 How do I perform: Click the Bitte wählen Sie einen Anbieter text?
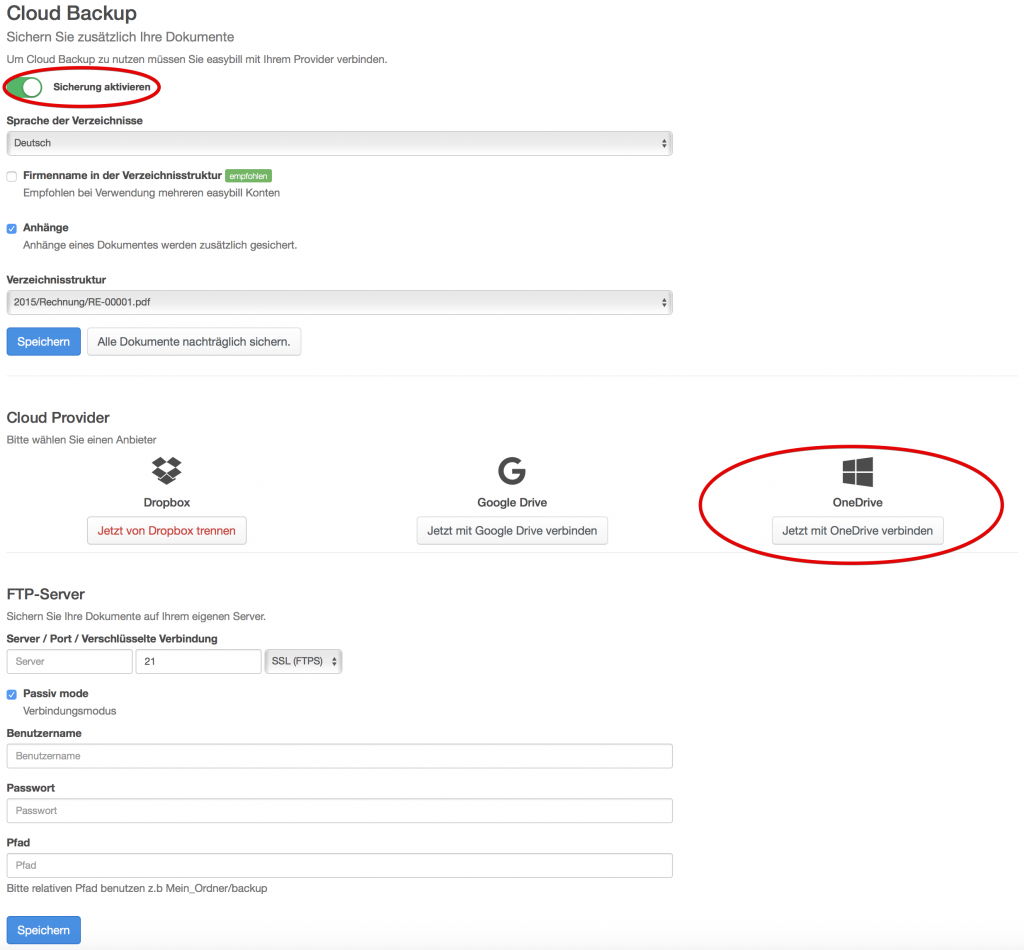point(82,439)
